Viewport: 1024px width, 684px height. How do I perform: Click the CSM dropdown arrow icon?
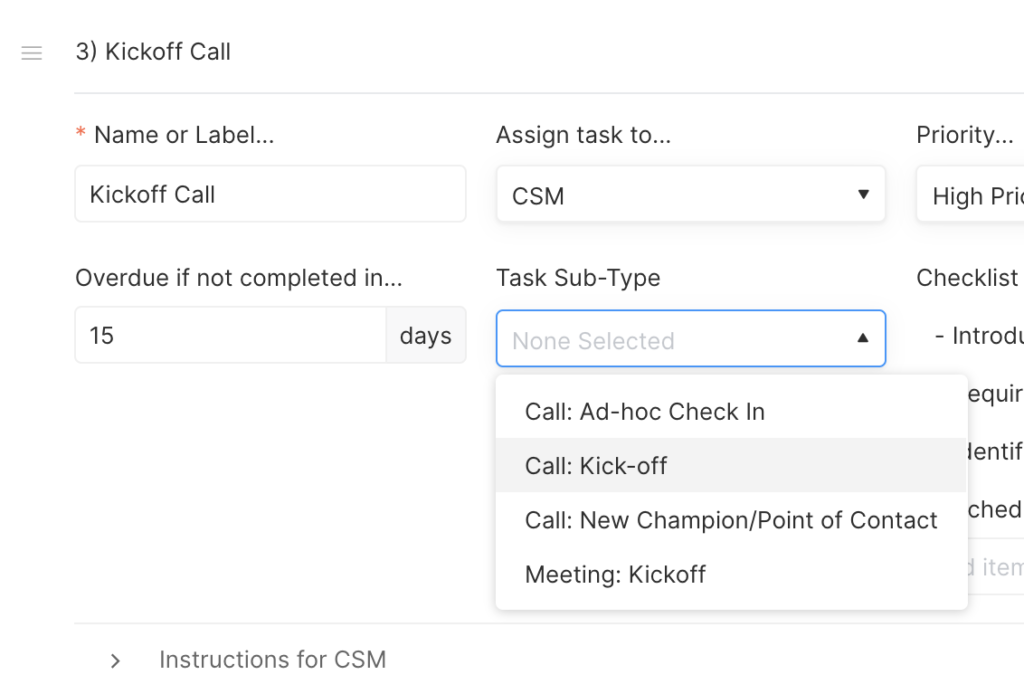863,194
